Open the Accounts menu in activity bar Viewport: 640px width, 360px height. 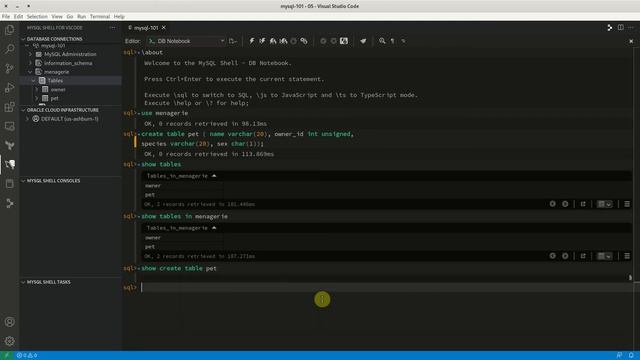(9, 322)
